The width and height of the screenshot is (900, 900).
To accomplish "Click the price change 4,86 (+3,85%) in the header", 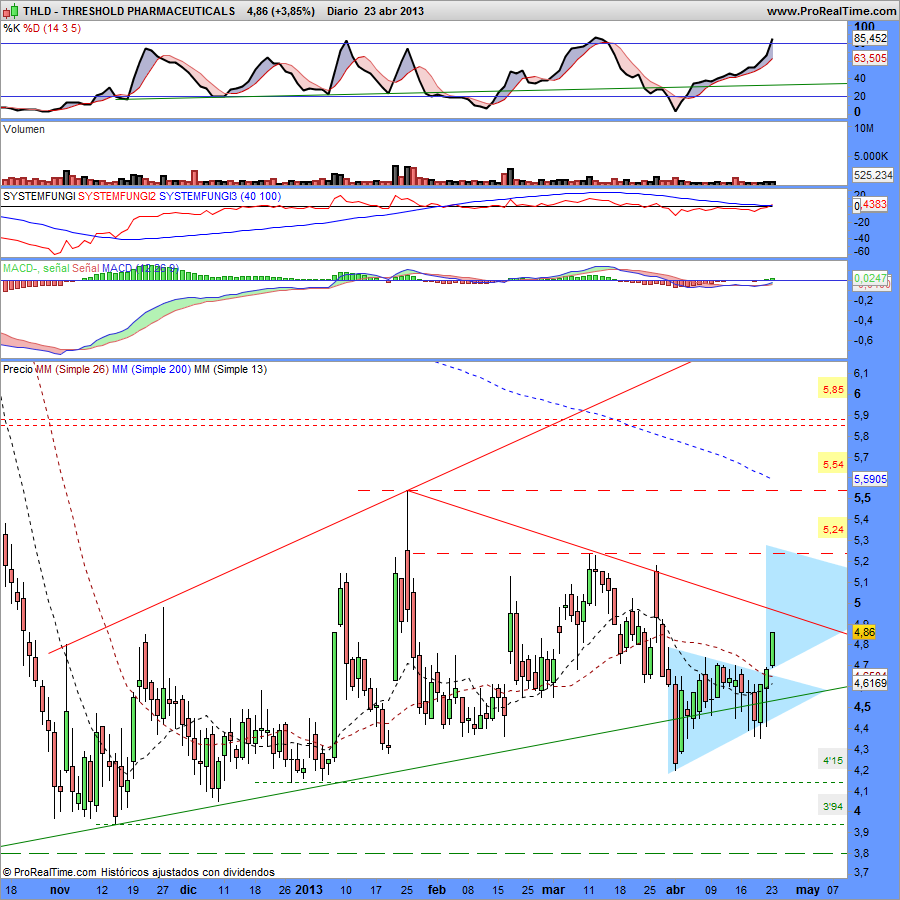I will (x=281, y=11).
